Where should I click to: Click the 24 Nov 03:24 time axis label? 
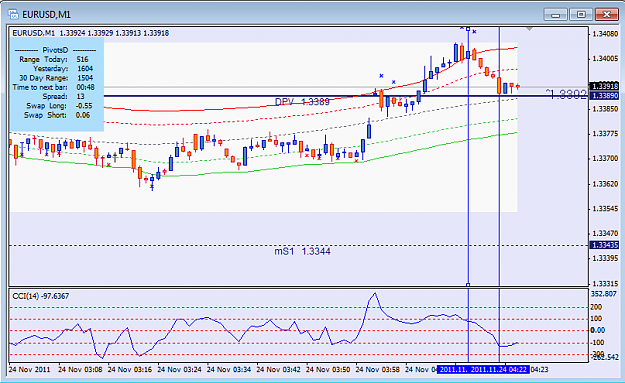[x=179, y=369]
